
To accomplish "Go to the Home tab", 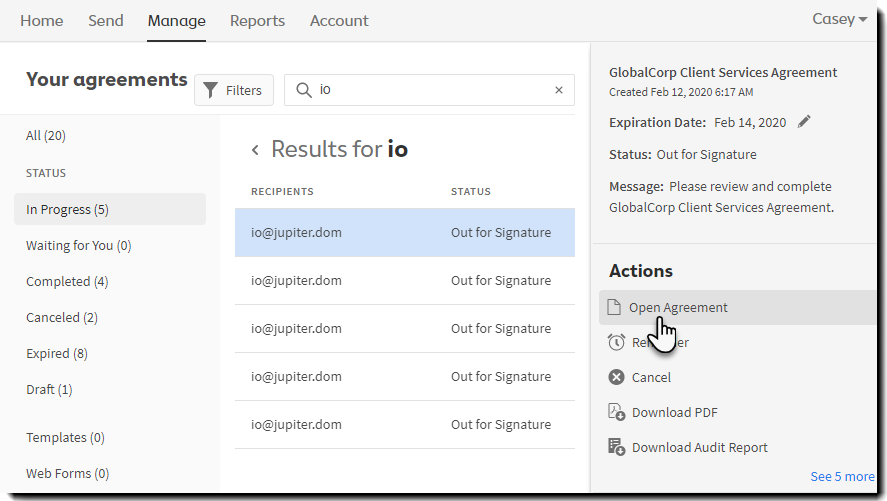I will coord(41,21).
